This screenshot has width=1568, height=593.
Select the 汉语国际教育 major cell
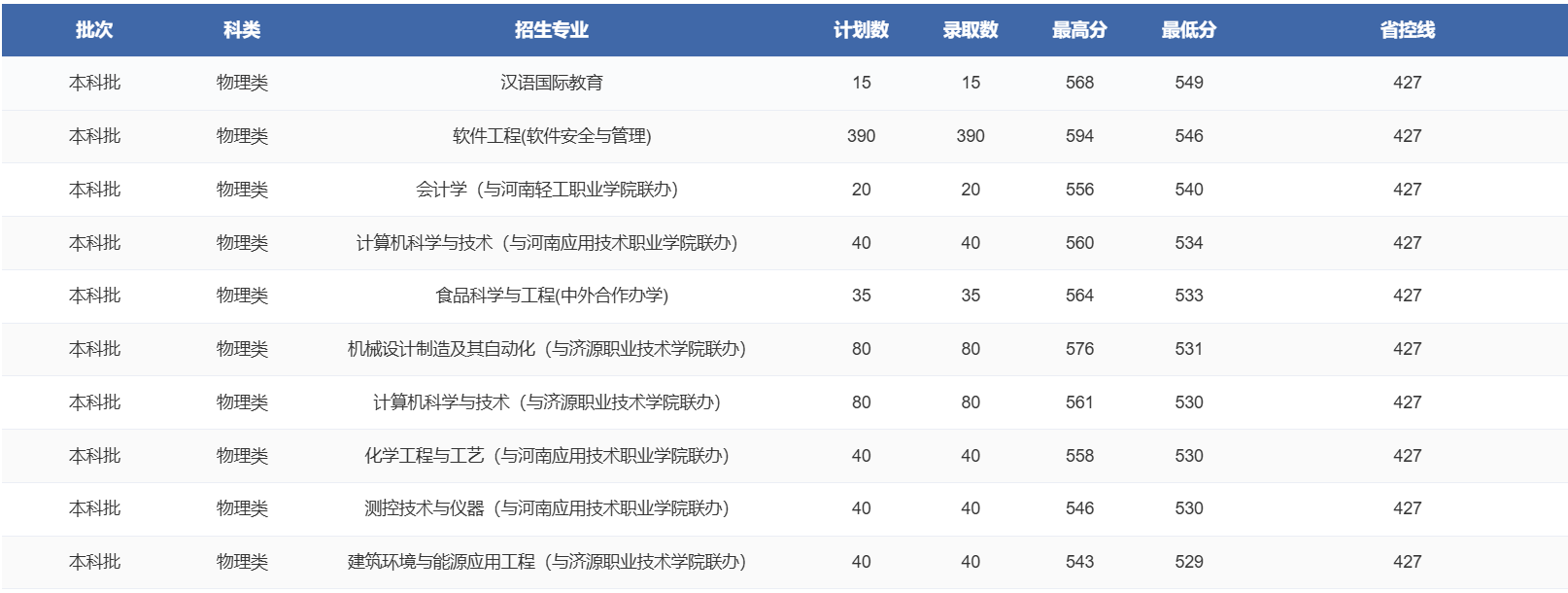coord(552,83)
